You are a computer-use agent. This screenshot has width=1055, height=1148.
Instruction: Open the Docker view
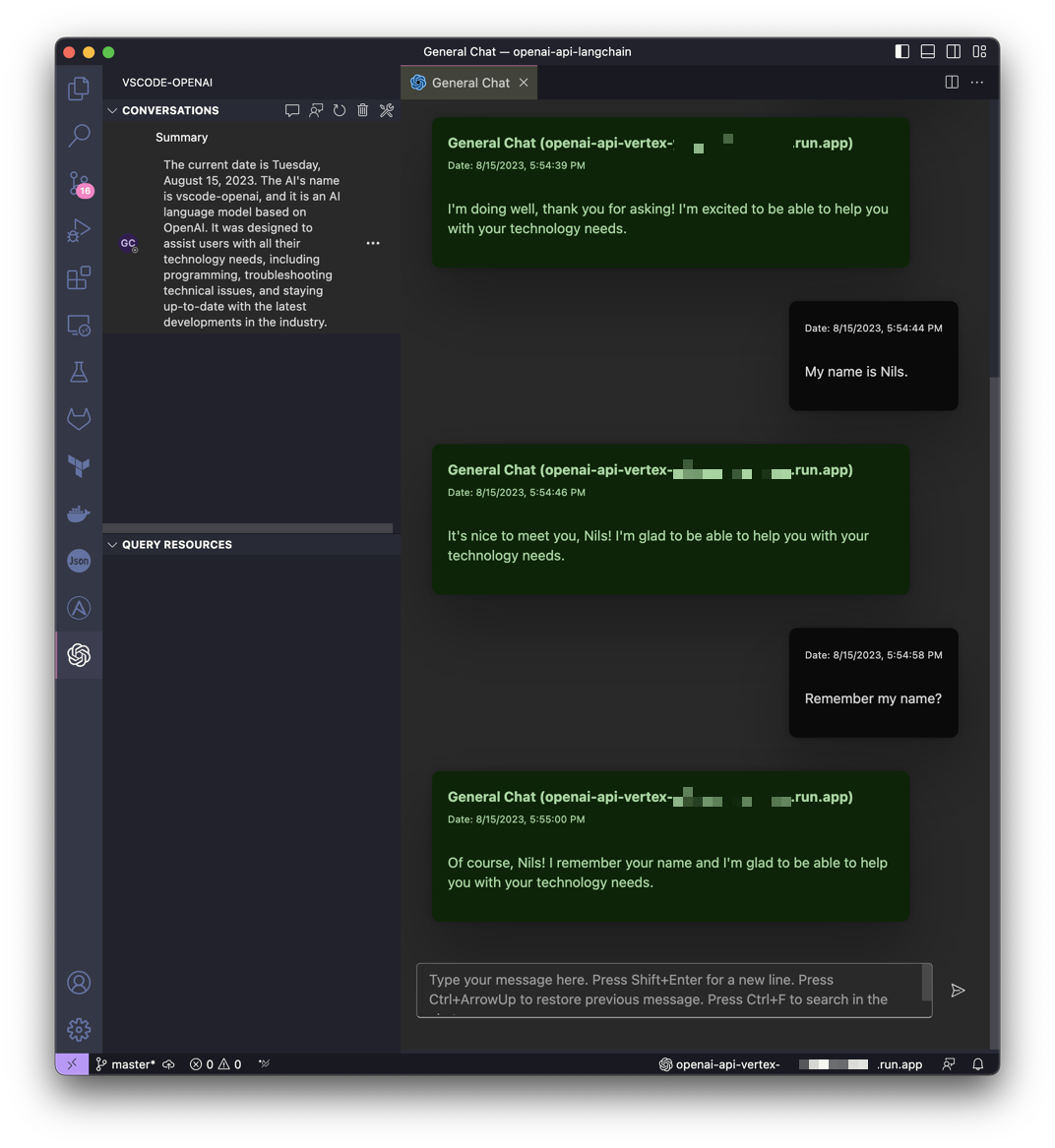coord(79,514)
